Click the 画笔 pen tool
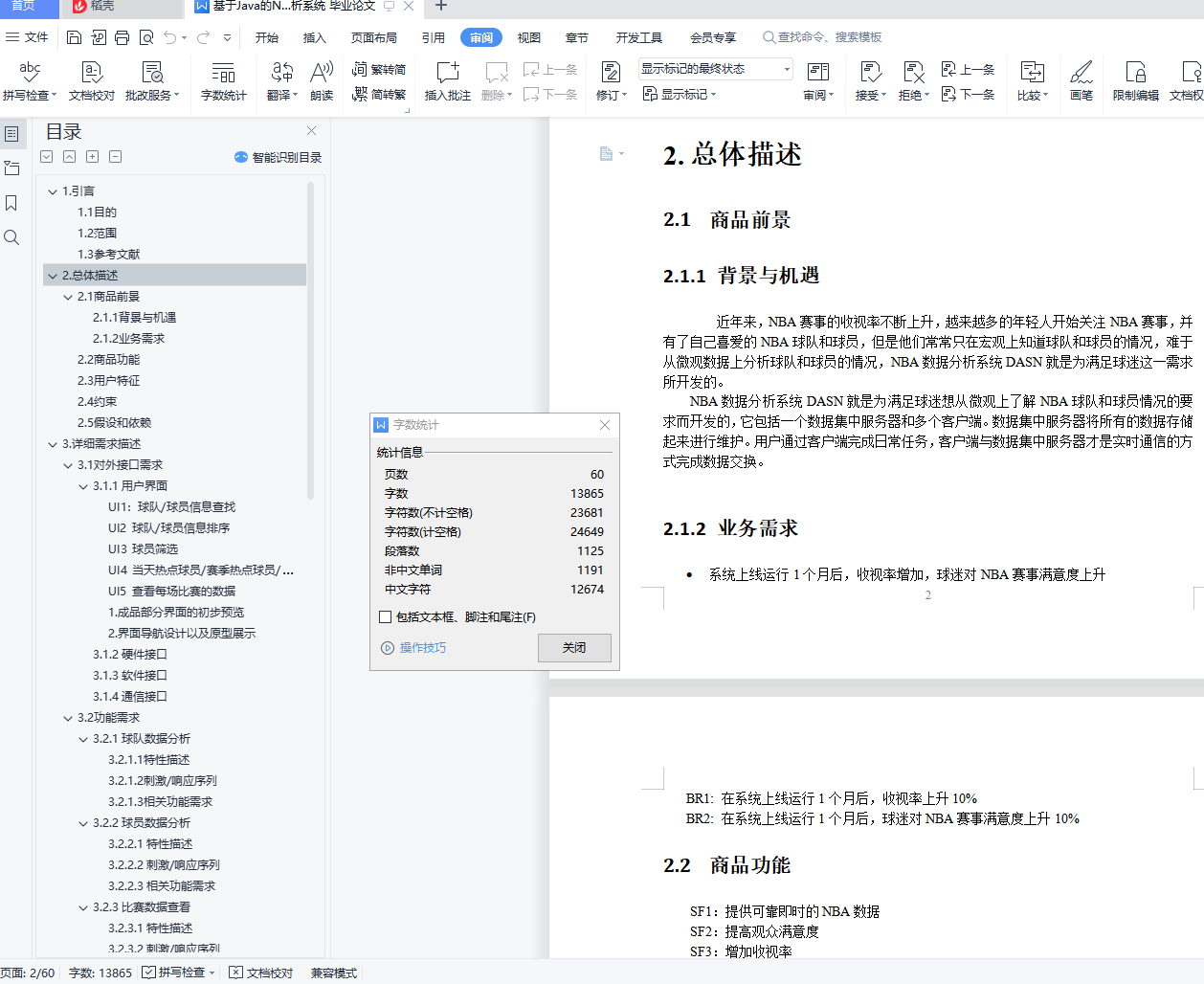Screen dimensions: 1204x984 pyautogui.click(x=1081, y=81)
